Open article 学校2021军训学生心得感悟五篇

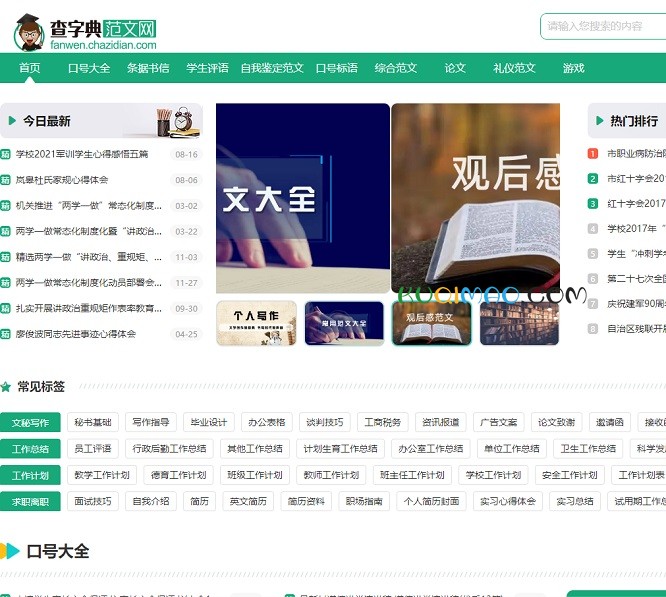tap(82, 154)
